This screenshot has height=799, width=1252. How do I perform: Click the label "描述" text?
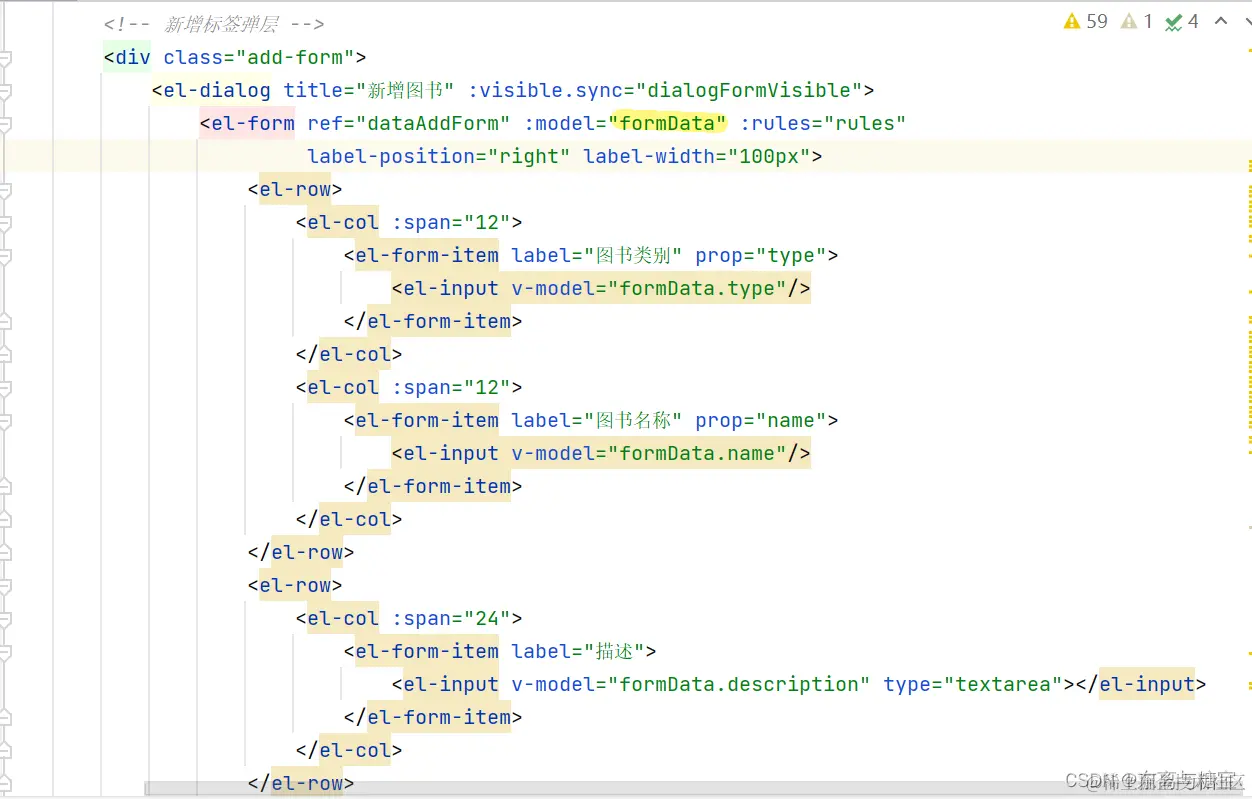615,651
